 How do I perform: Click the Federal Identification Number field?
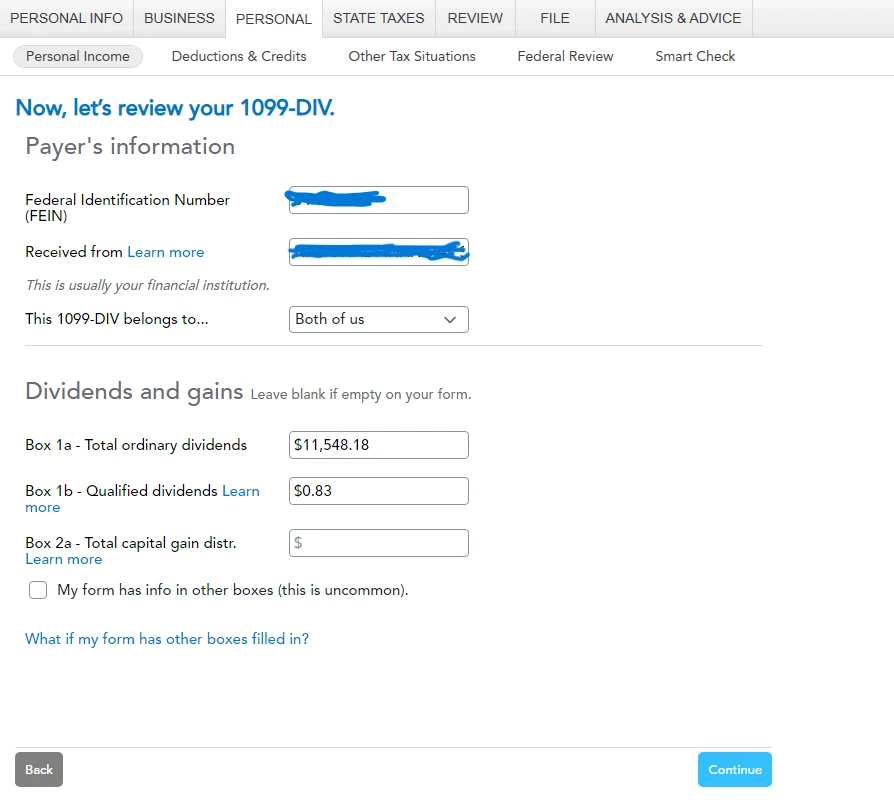[379, 200]
